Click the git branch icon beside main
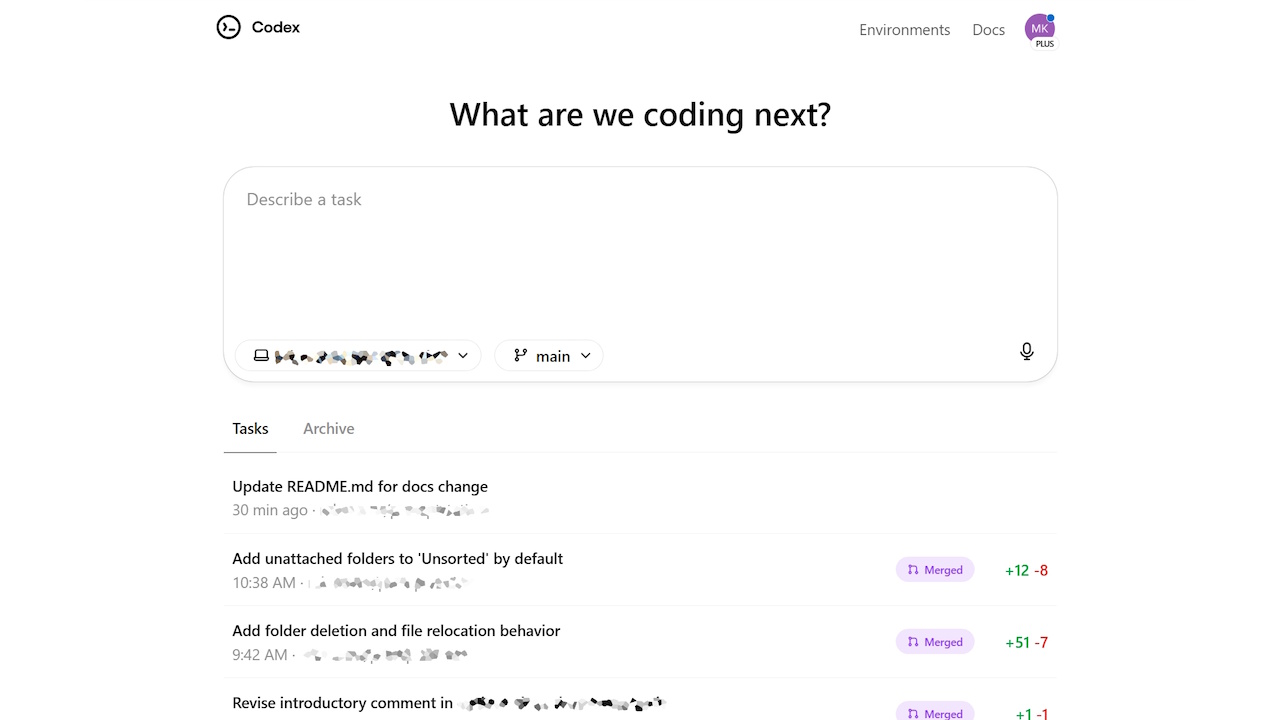1280x720 pixels. (x=520, y=355)
